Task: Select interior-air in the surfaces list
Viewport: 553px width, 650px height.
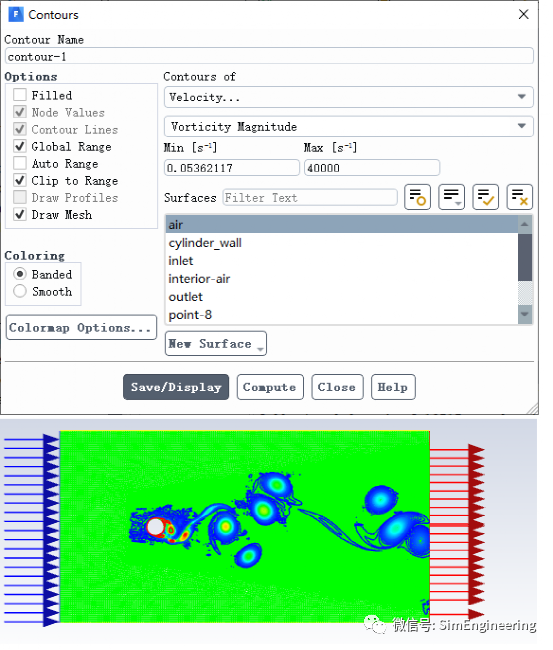Action: [342, 279]
